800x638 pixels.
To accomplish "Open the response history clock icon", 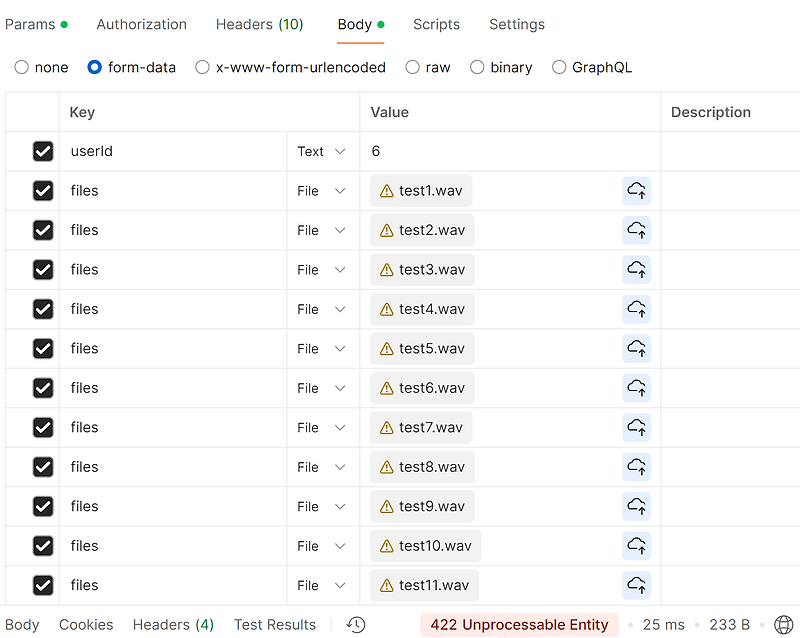I will (x=355, y=624).
